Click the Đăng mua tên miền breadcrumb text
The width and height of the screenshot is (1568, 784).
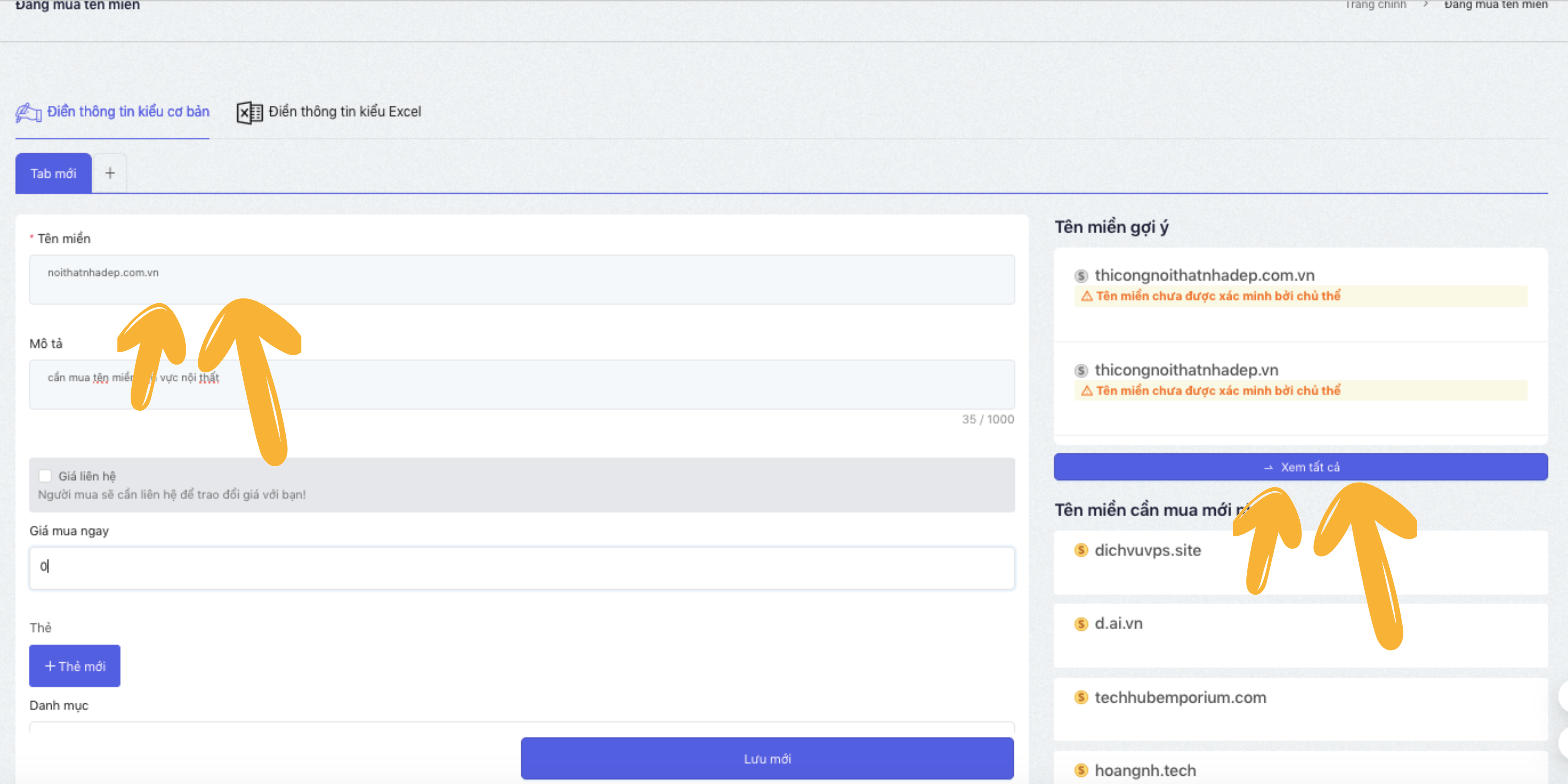[x=1496, y=5]
